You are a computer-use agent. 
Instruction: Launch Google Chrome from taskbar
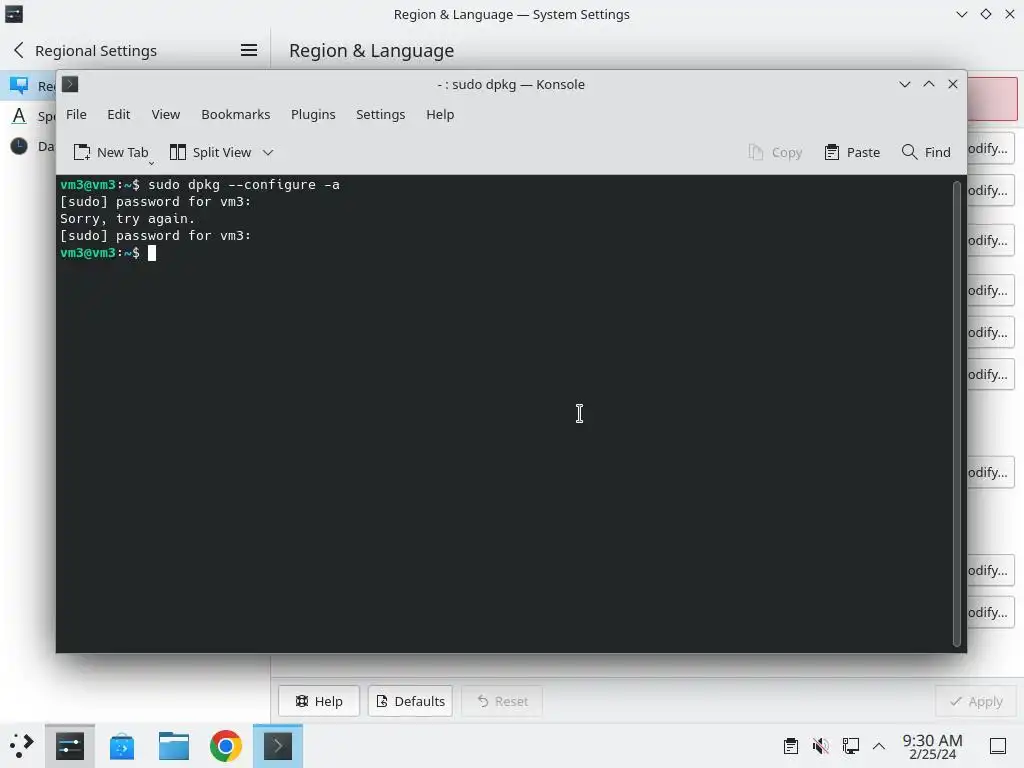click(226, 746)
